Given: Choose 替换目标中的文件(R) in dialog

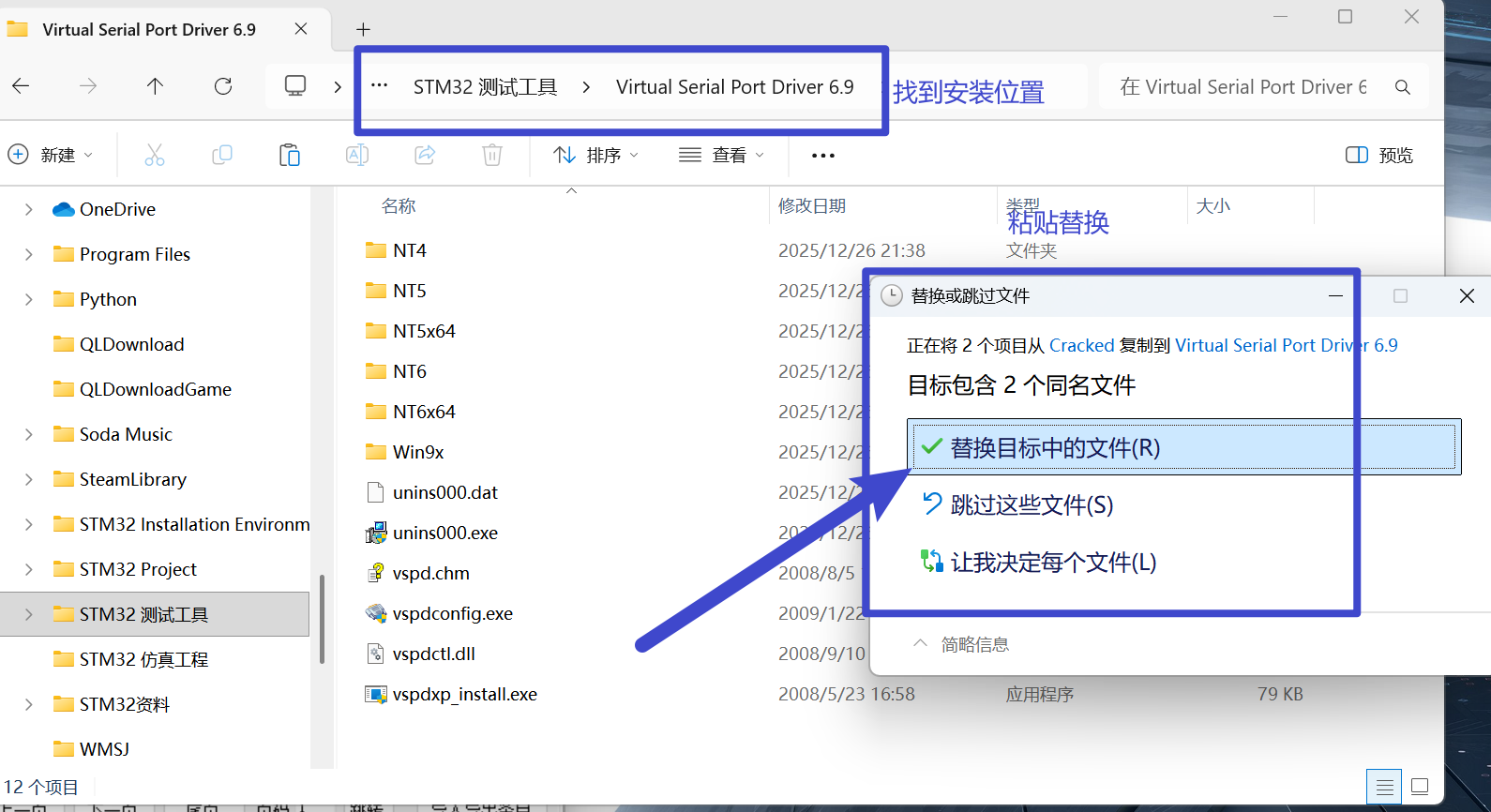Looking at the screenshot, I should point(1183,447).
